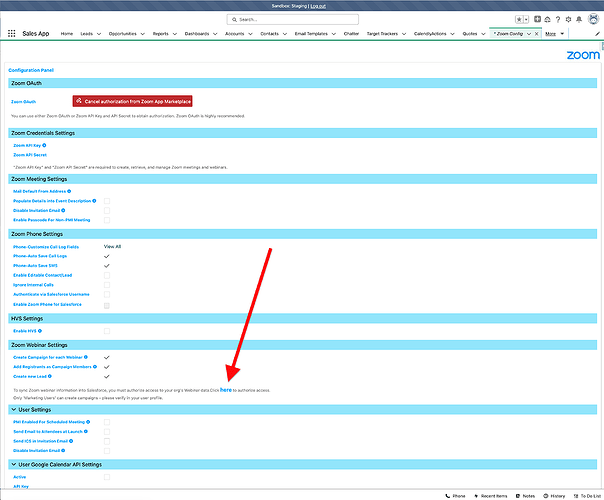The image size is (604, 500).
Task: Click Cancel authorization from Zoom App Marketplace
Action: [x=133, y=101]
